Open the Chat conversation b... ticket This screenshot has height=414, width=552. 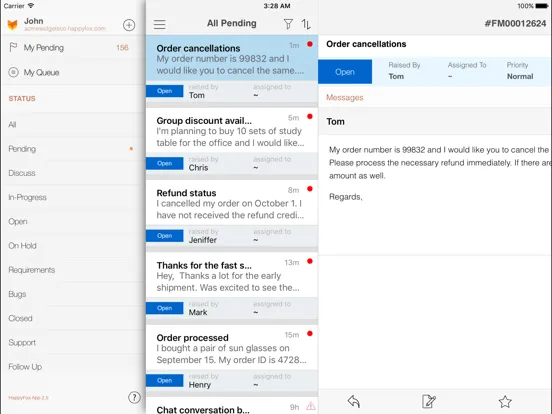tap(232, 406)
